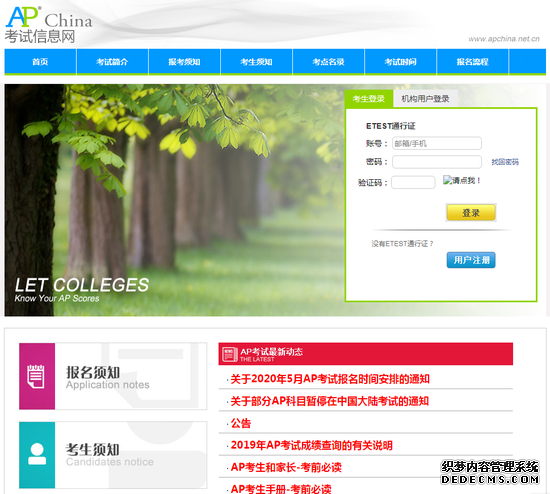Viewport: 550px width, 494px height.
Task: Click the teal person icon for 考生须知
Action: tap(37, 455)
